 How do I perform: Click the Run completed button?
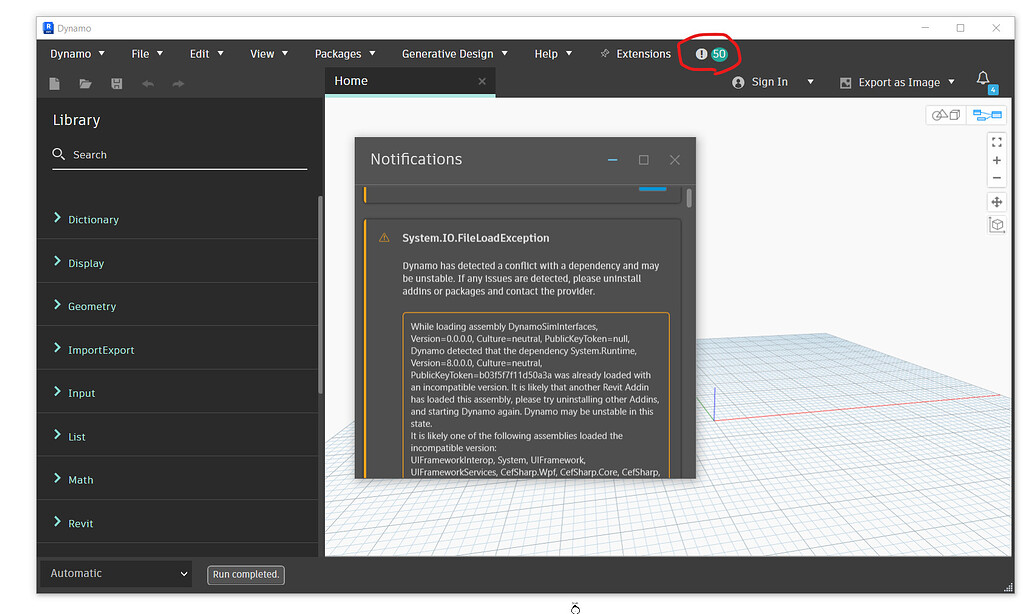pyautogui.click(x=245, y=574)
